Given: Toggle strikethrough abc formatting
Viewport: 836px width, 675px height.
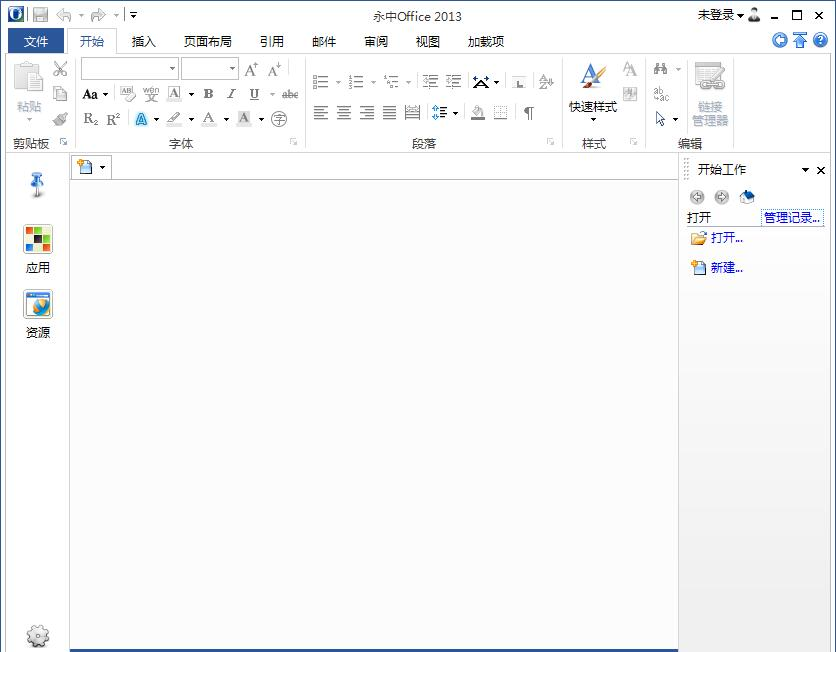Looking at the screenshot, I should (290, 94).
